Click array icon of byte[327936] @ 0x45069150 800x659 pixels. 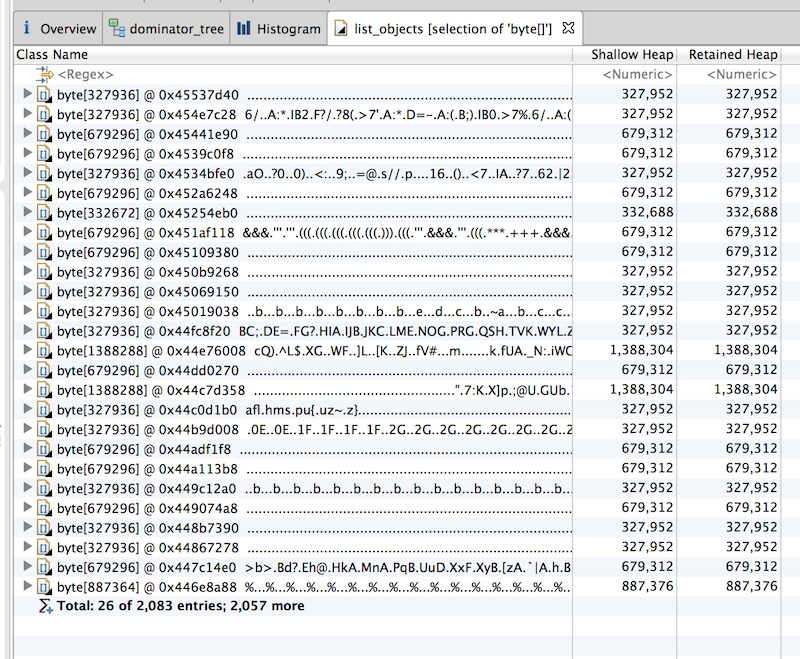[x=44, y=292]
